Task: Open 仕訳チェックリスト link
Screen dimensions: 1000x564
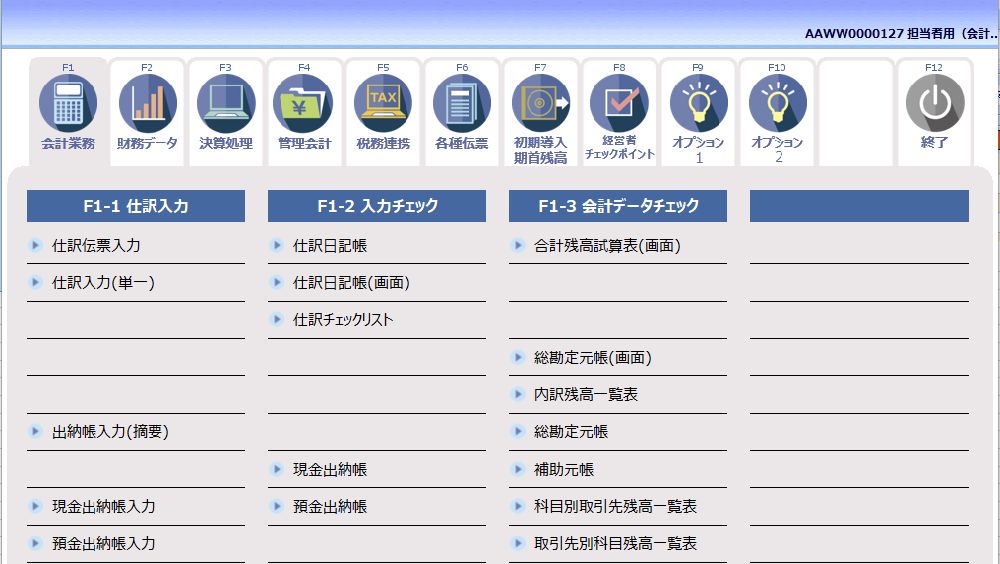Action: tap(343, 320)
